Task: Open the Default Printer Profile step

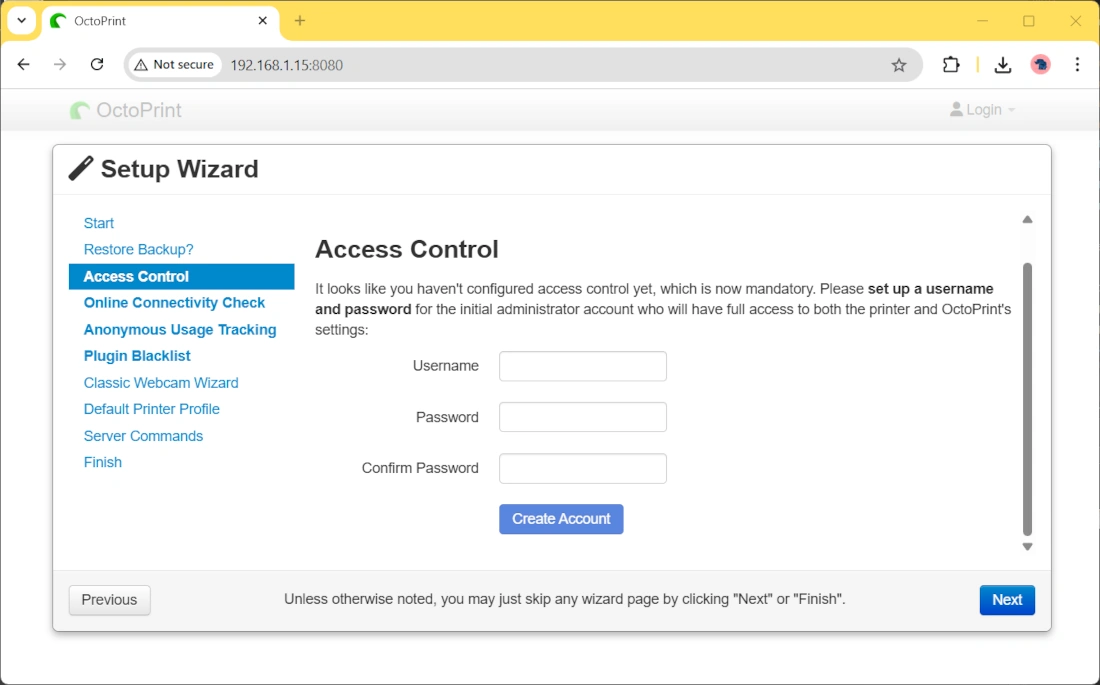Action: [x=152, y=409]
